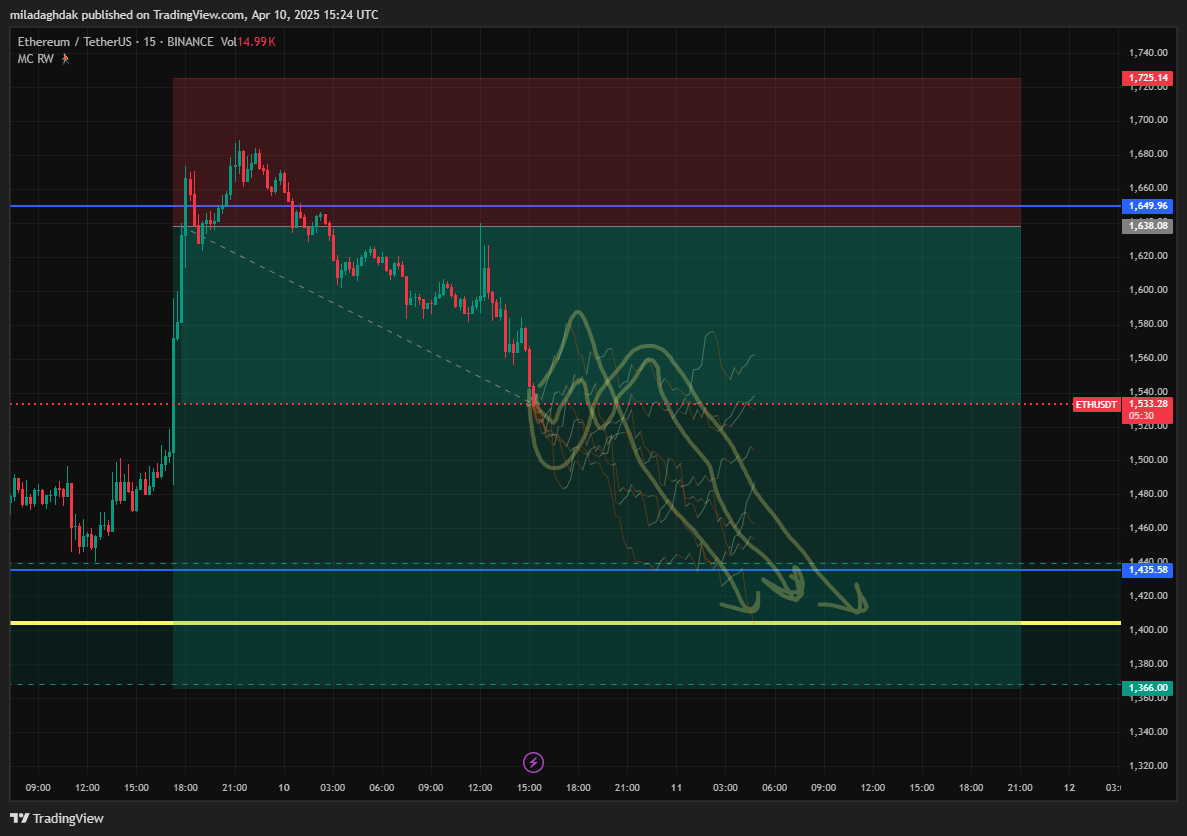The image size is (1187, 836).
Task: Click the 1,533.28 current price label
Action: pos(1147,404)
